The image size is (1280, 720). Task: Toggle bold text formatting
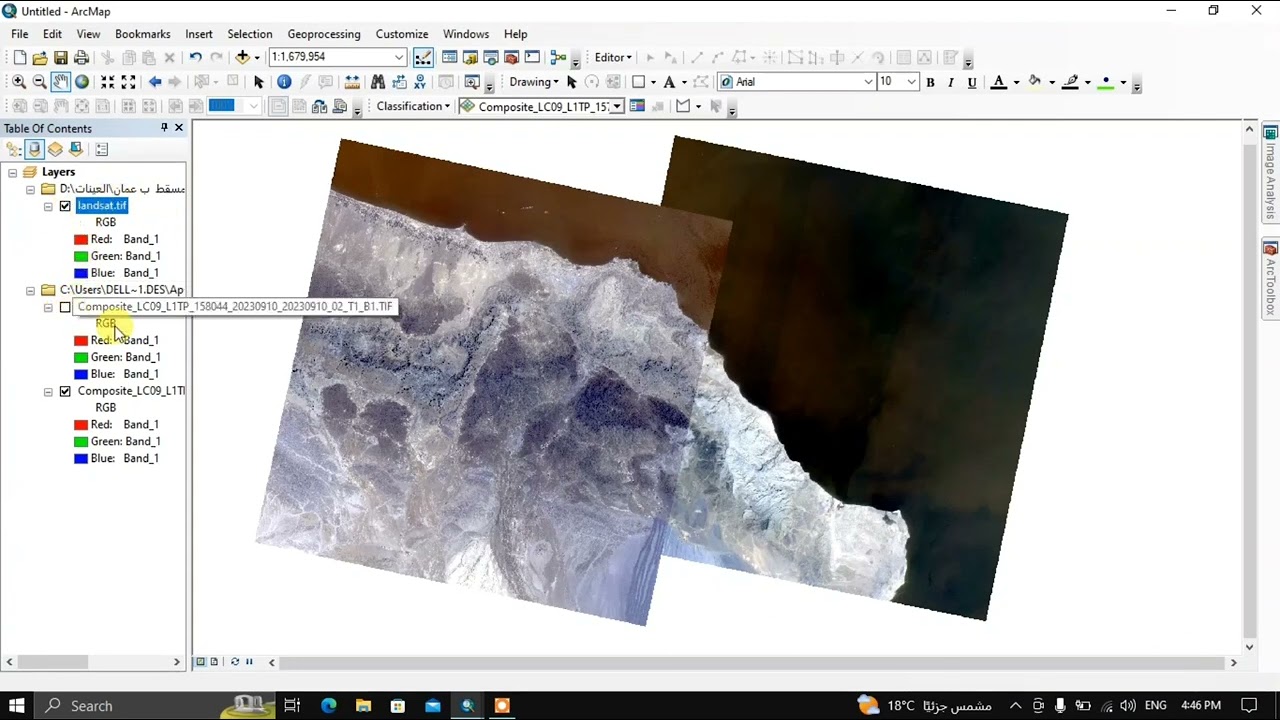(x=930, y=82)
